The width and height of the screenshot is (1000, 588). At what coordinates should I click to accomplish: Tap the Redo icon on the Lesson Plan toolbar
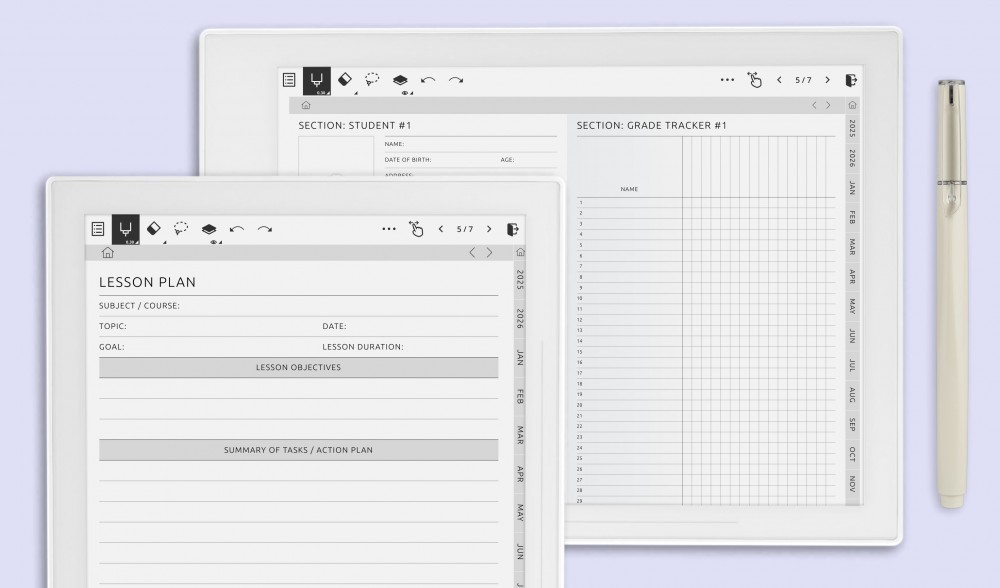[263, 228]
